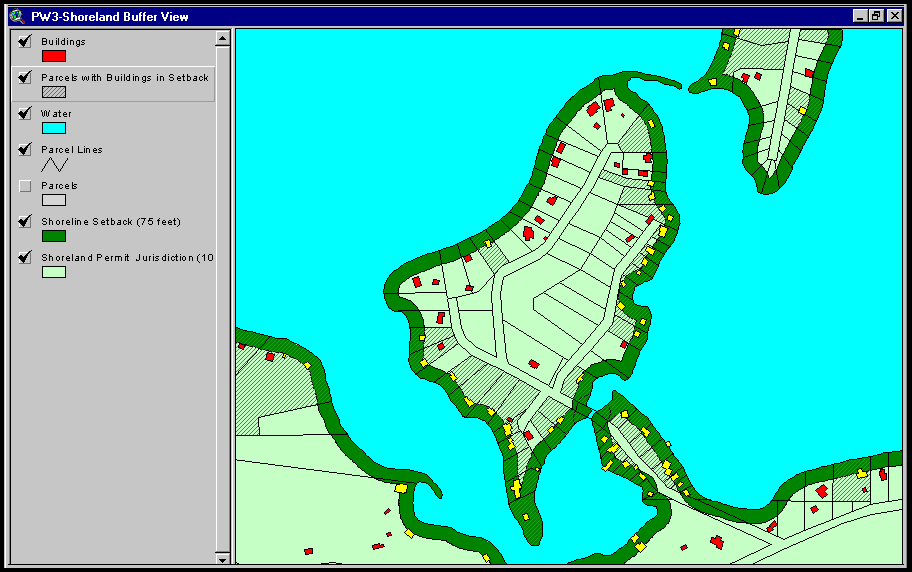
Task: Click the legend scrollbar down arrow
Action: pos(222,558)
